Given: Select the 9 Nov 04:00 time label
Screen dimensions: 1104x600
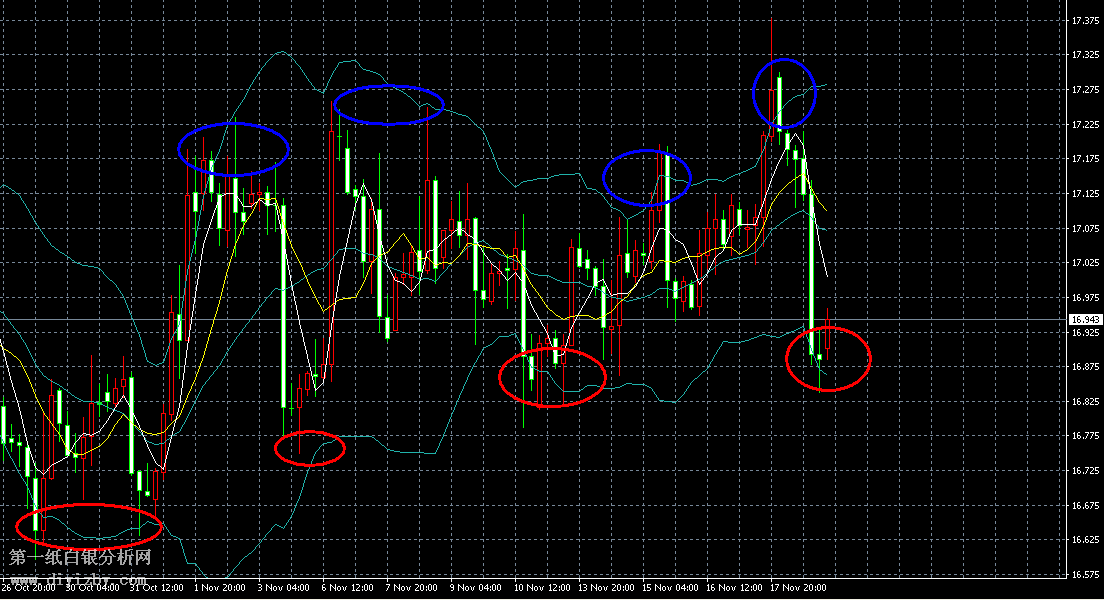Looking at the screenshot, I should (476, 587).
